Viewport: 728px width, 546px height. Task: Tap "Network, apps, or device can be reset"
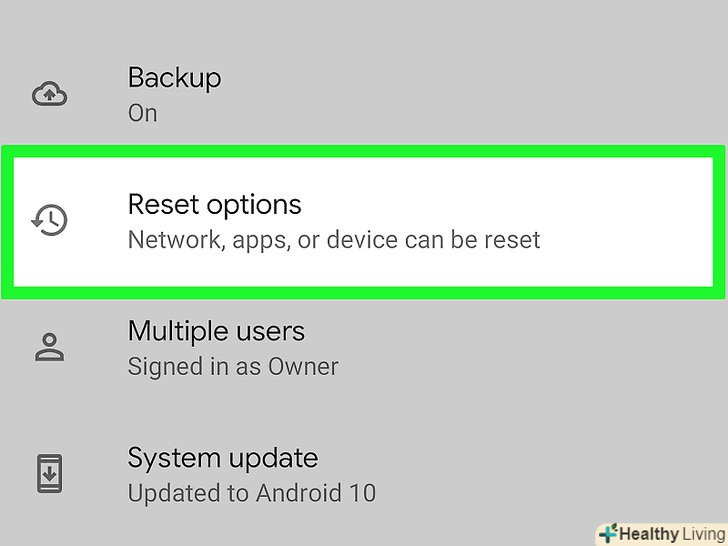click(x=334, y=240)
